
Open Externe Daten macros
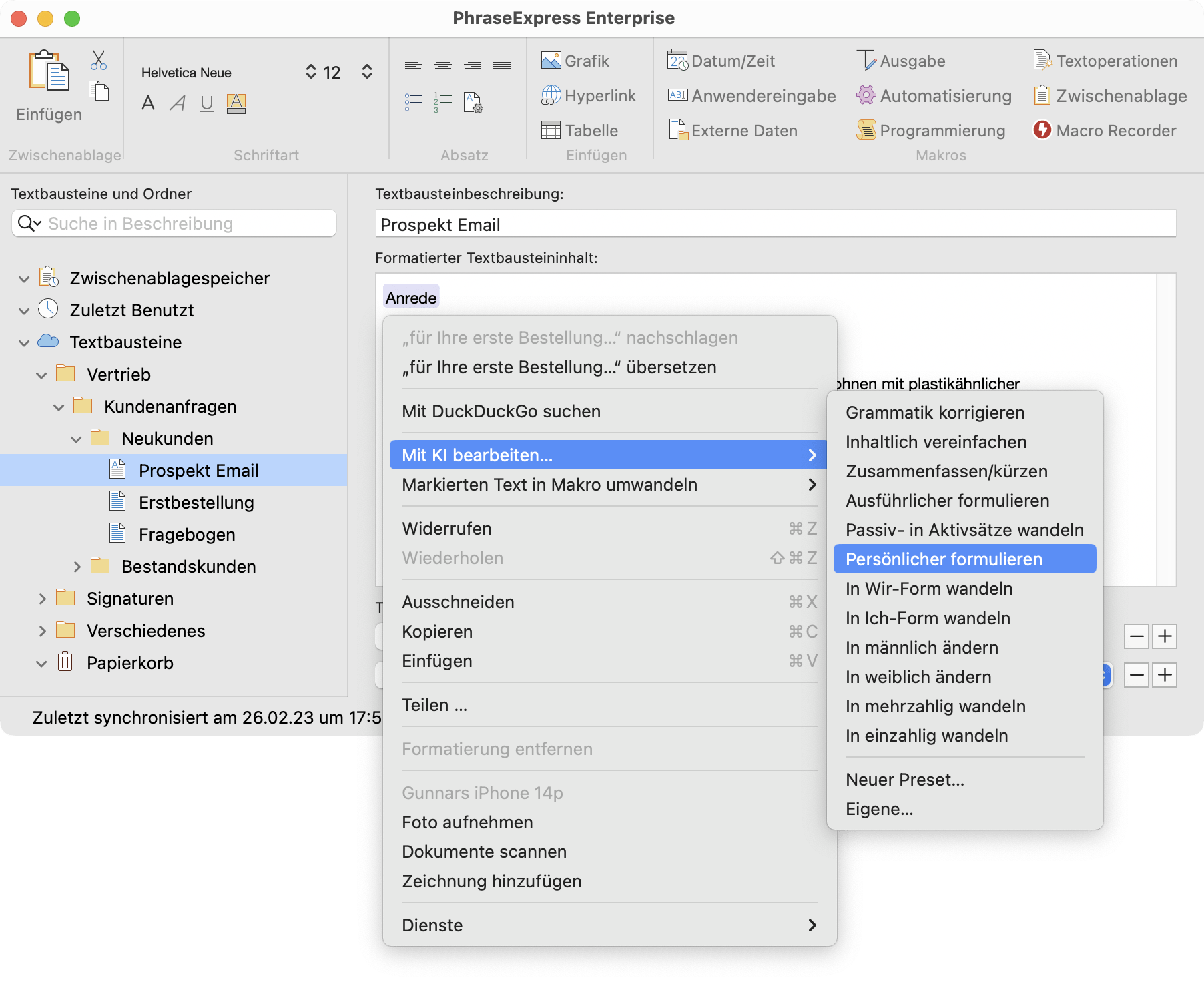[x=733, y=130]
